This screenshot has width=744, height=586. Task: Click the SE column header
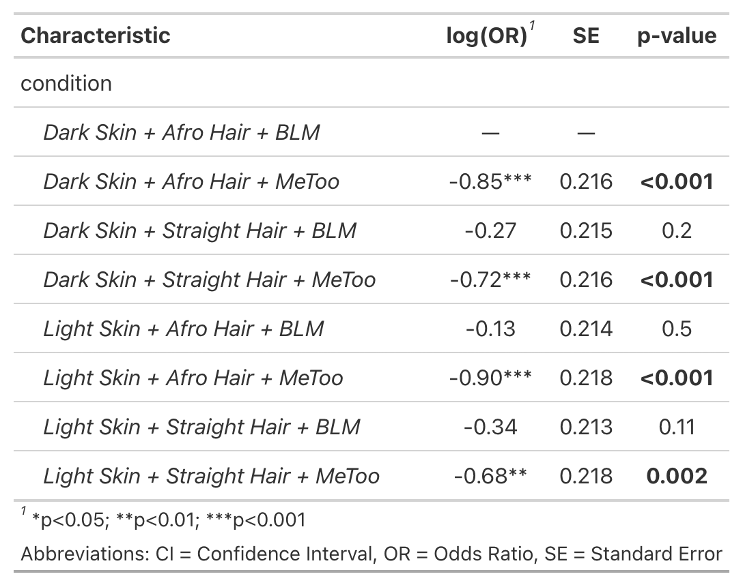(586, 36)
